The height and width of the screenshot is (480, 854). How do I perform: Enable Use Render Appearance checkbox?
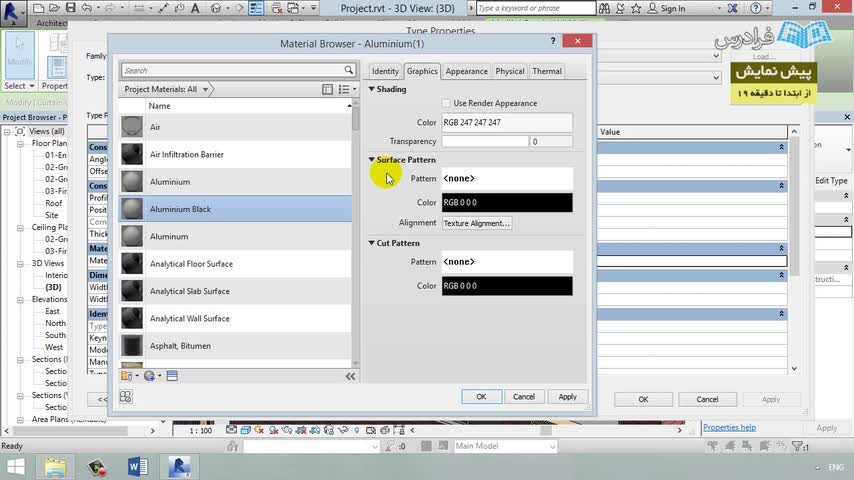coord(446,103)
